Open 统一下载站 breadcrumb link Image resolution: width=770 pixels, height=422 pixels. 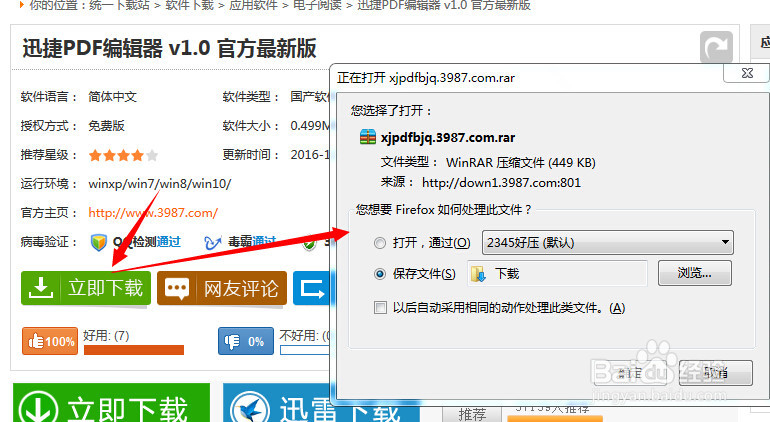(119, 5)
